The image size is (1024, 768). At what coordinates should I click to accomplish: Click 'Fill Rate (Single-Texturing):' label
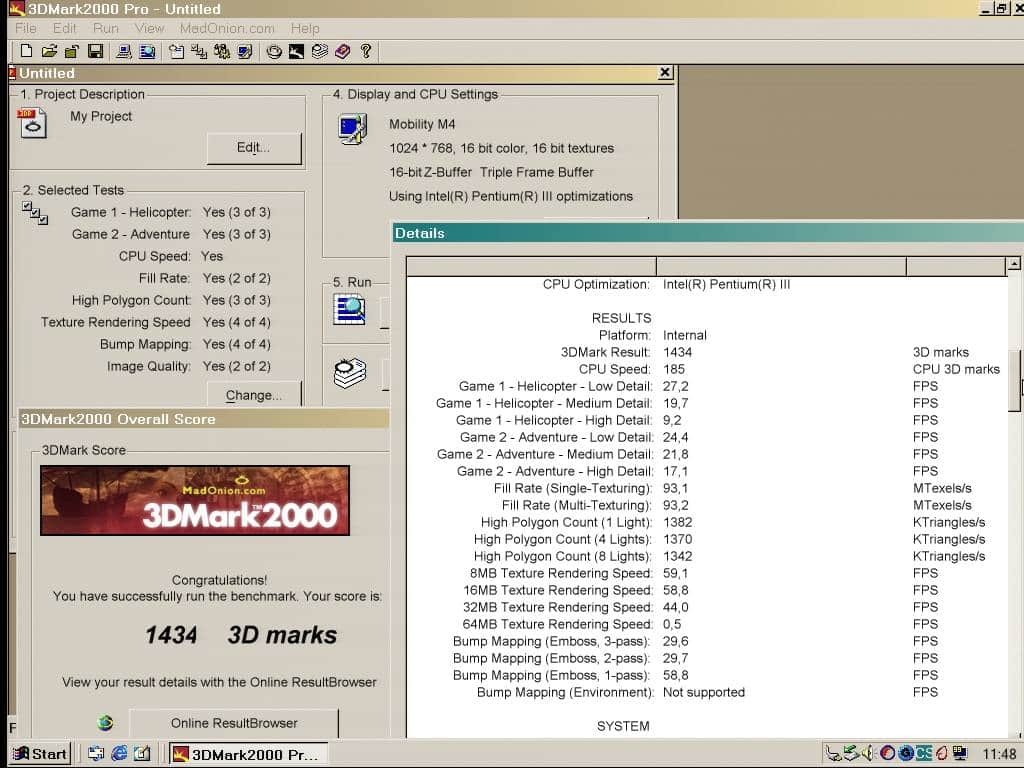(x=573, y=488)
